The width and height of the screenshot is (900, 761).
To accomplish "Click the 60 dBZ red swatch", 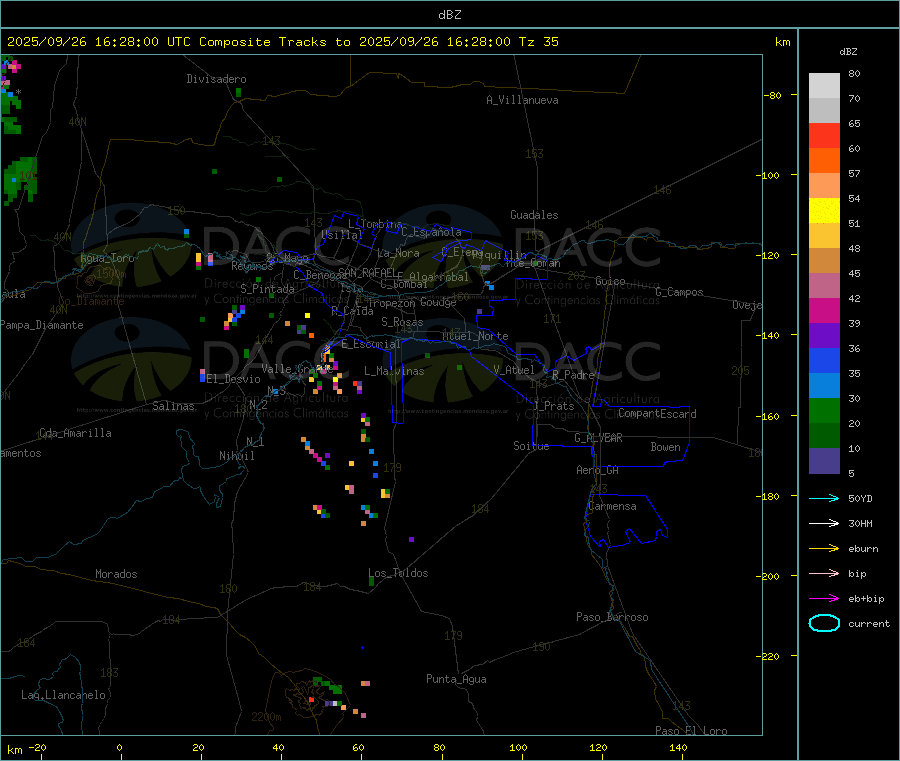I will (824, 135).
